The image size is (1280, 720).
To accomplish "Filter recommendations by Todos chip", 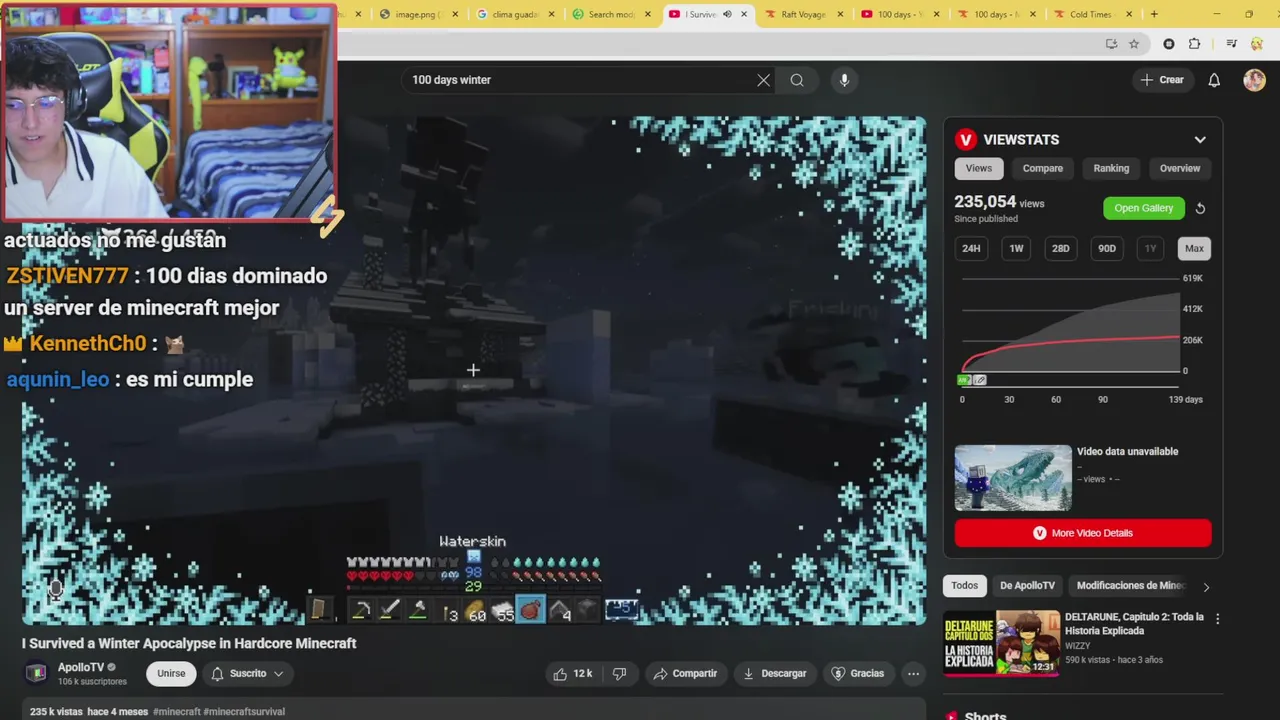I will pyautogui.click(x=965, y=586).
